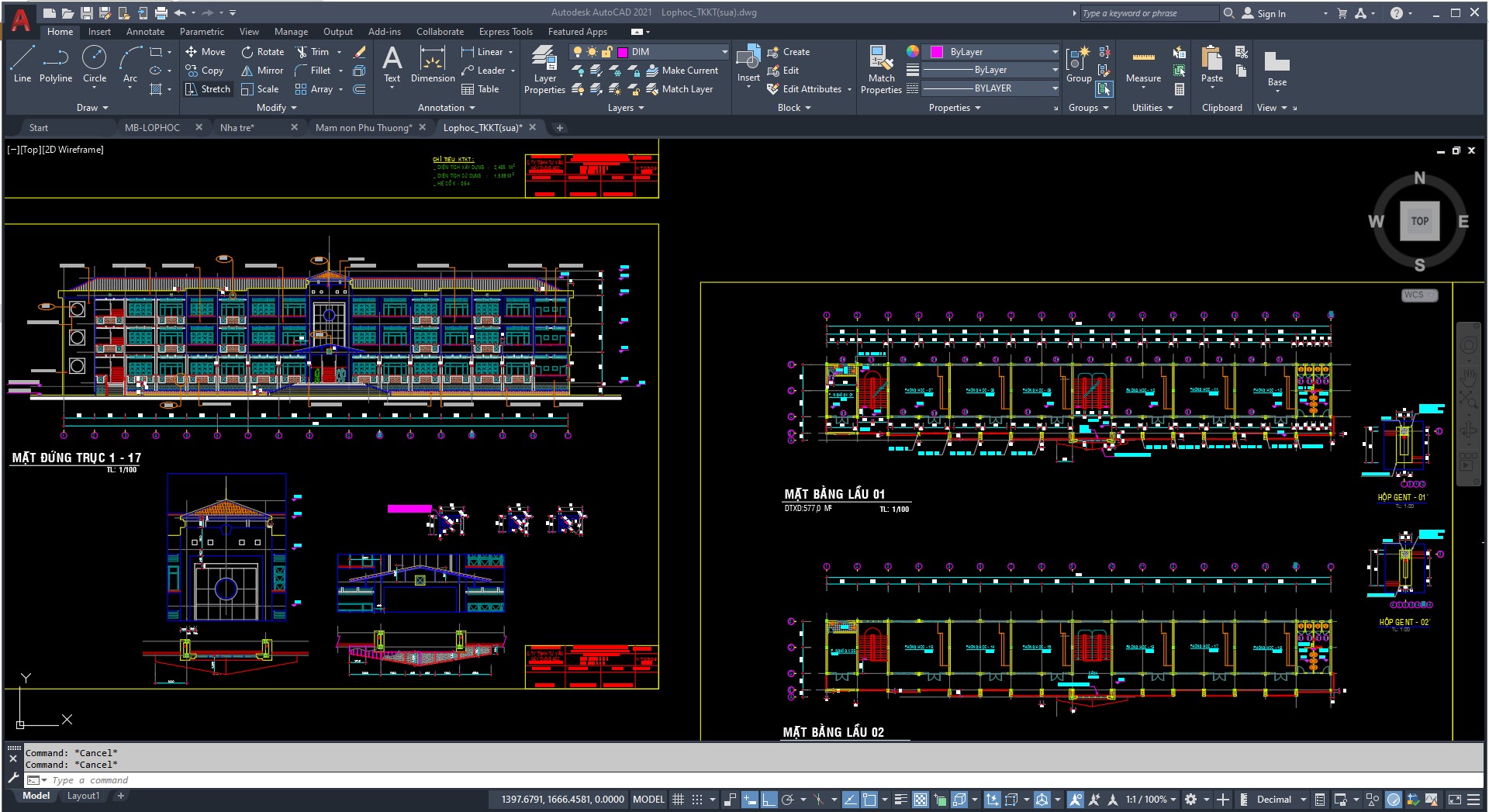The width and height of the screenshot is (1489, 812).
Task: Open the ByLayer color swatch dropdown
Action: 1052,51
